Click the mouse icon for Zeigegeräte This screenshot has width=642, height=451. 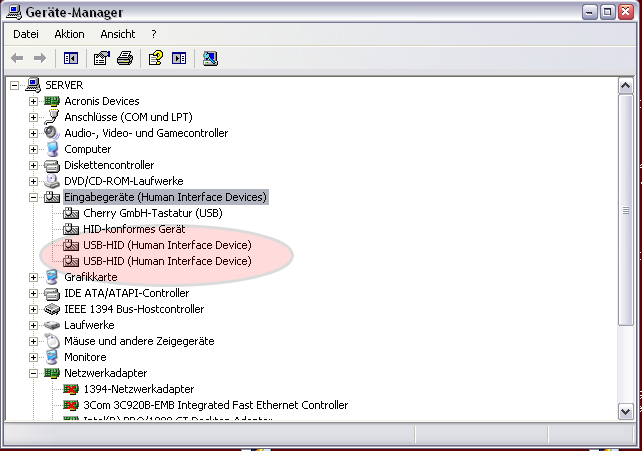click(x=52, y=341)
